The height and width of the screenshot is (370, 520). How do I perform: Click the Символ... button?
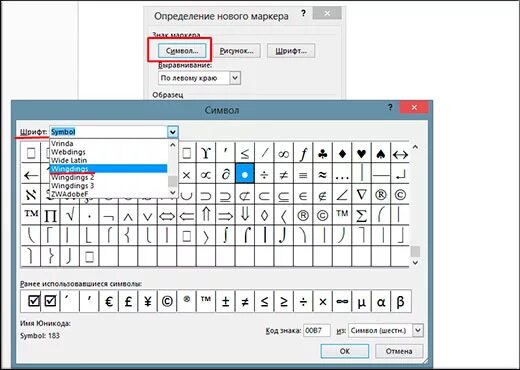click(x=182, y=51)
